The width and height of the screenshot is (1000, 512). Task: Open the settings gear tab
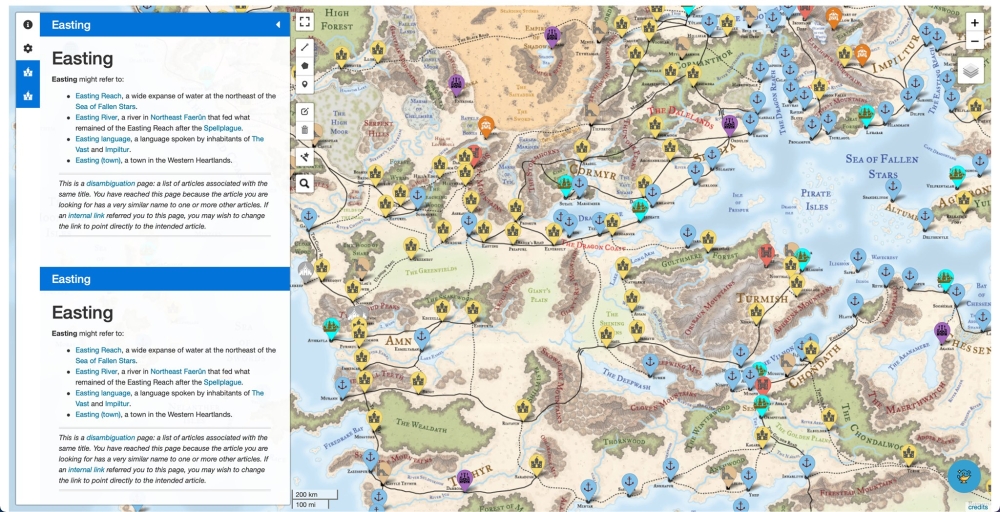(28, 48)
